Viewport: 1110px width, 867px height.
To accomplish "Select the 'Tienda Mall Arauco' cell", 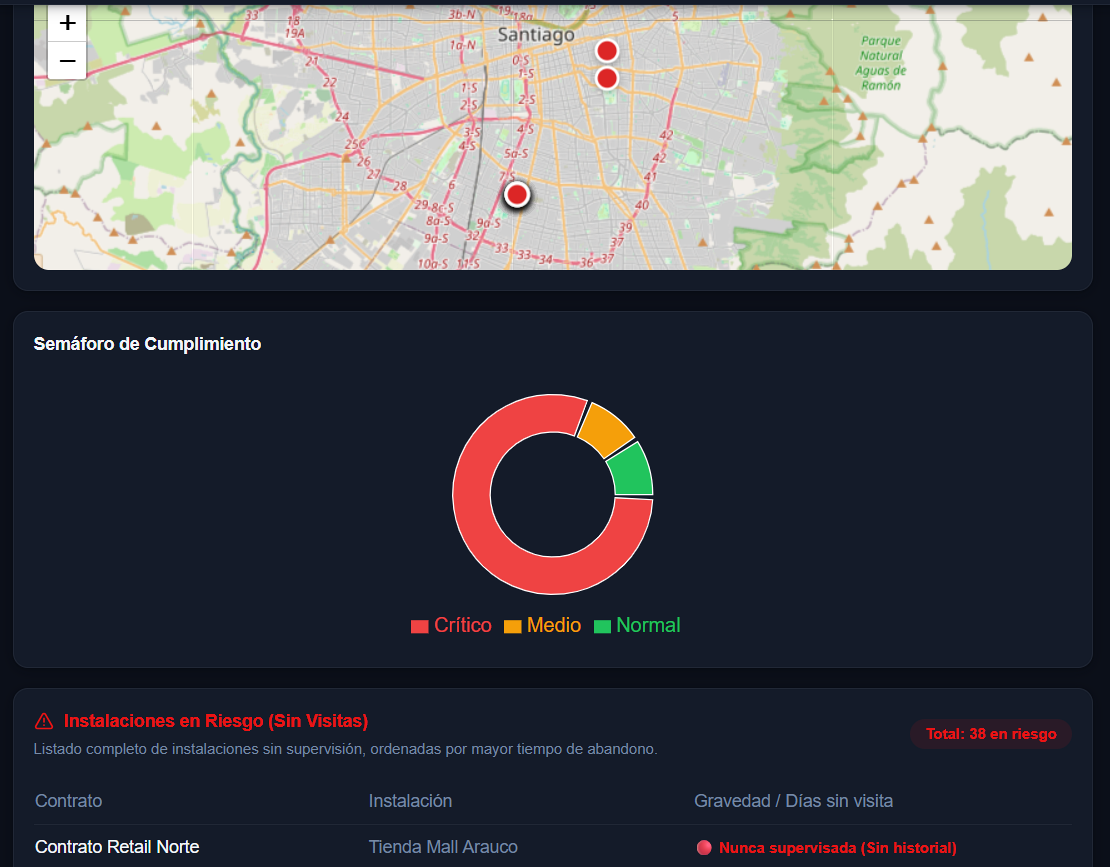I will tap(443, 846).
